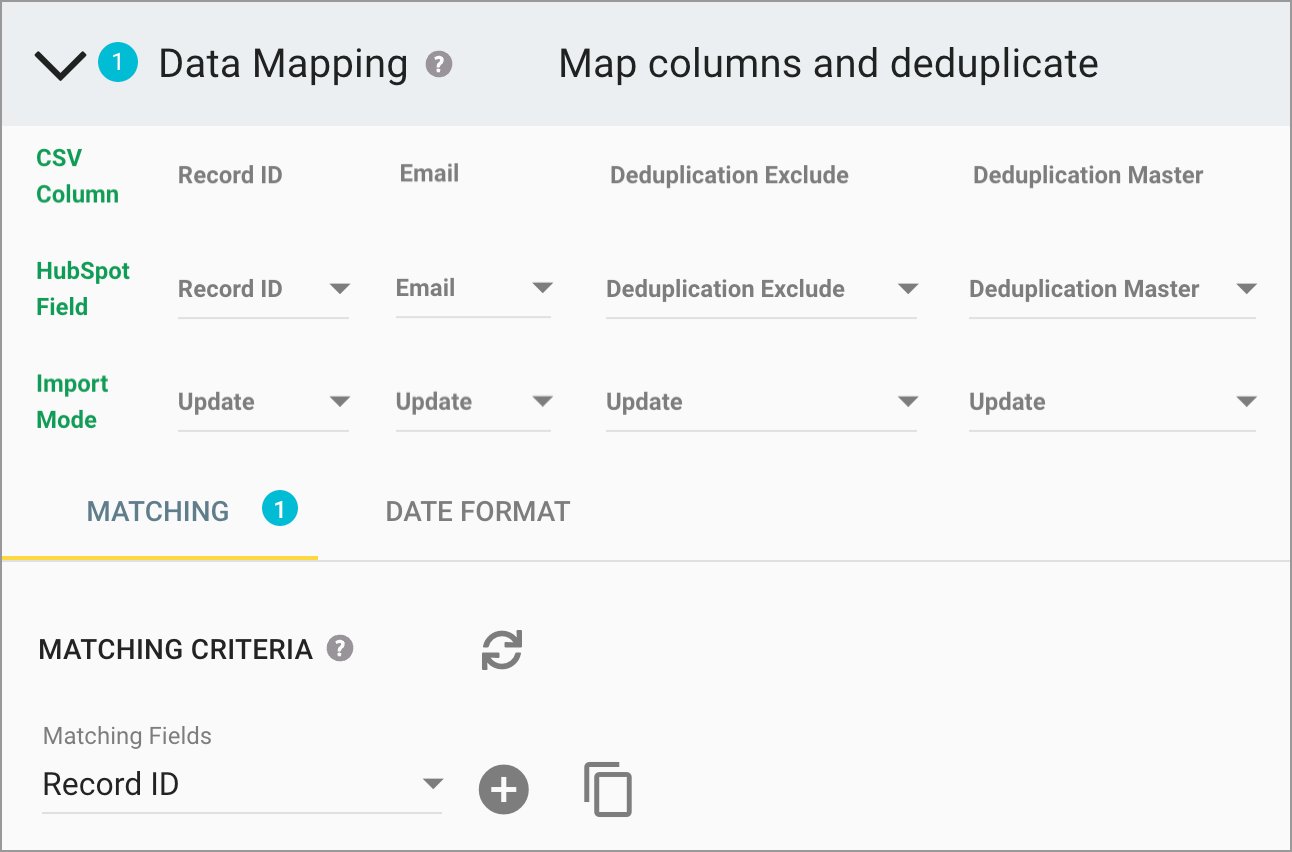Select the Matching tab
1292x852 pixels.
(x=157, y=511)
